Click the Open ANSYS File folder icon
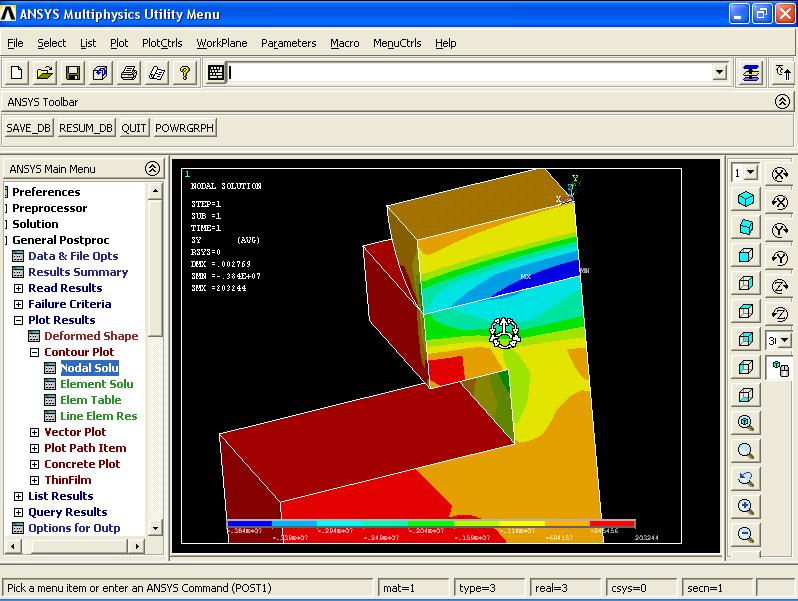This screenshot has width=798, height=601. [45, 73]
